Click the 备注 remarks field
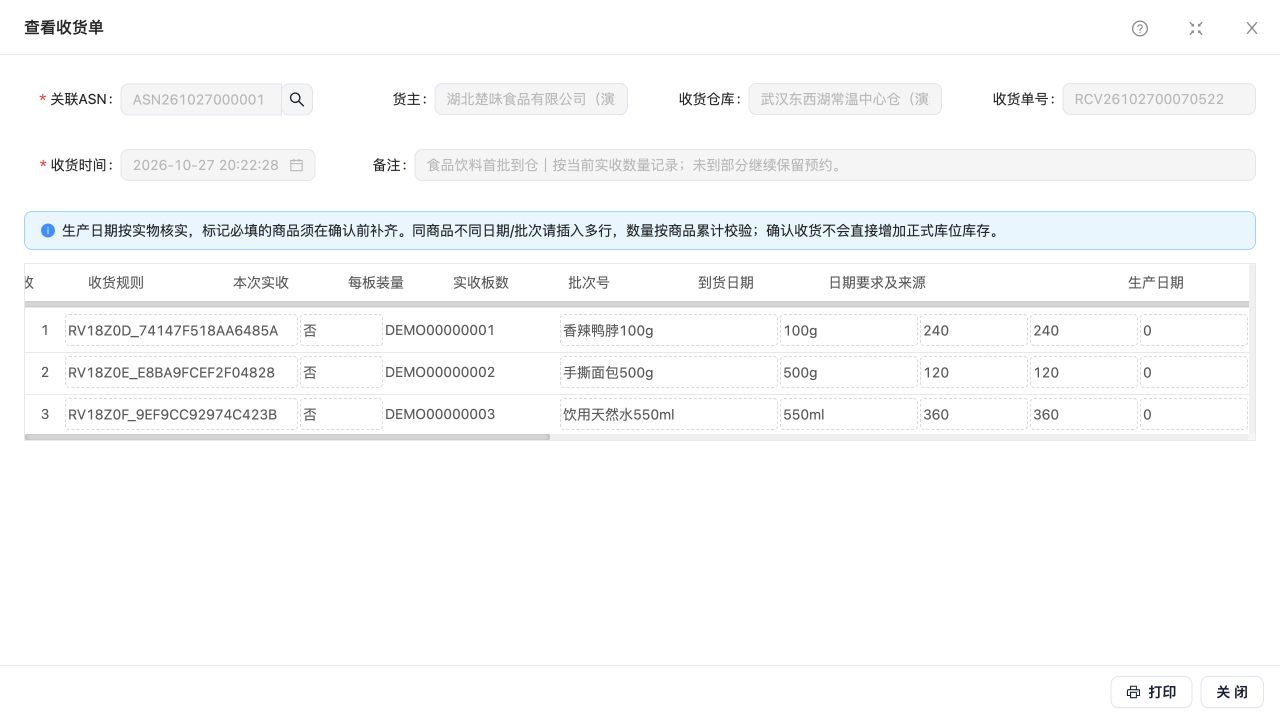Viewport: 1280px width, 720px height. [x=835, y=165]
